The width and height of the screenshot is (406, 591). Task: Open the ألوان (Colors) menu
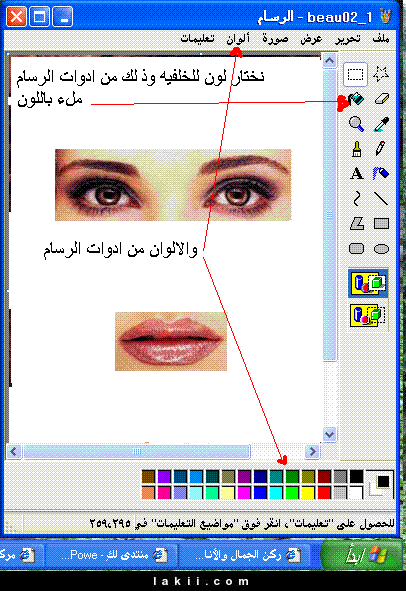coord(238,38)
